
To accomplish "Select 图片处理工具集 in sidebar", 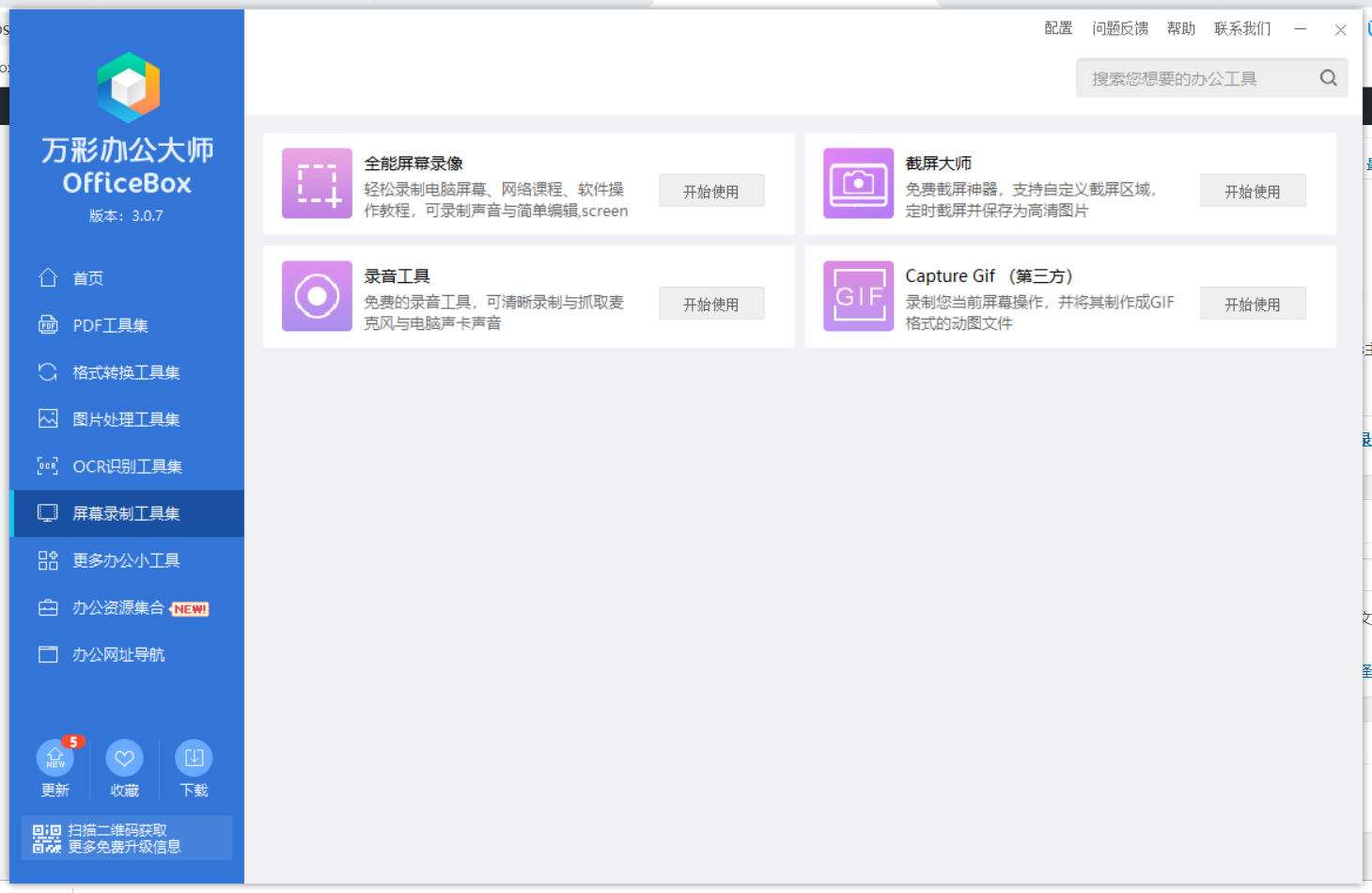I will point(127,419).
